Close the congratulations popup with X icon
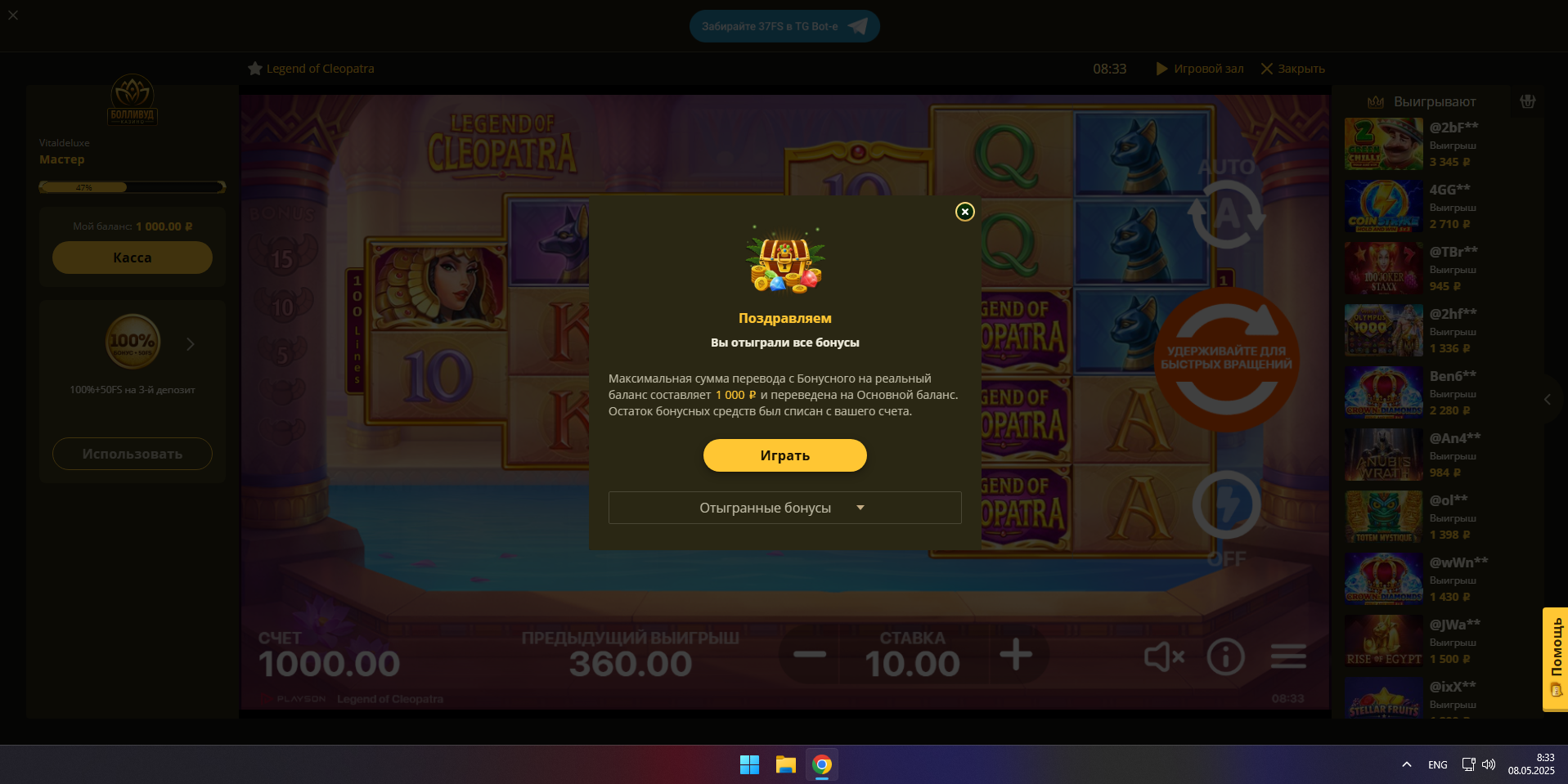Screen dimensions: 1568x784 [965, 212]
